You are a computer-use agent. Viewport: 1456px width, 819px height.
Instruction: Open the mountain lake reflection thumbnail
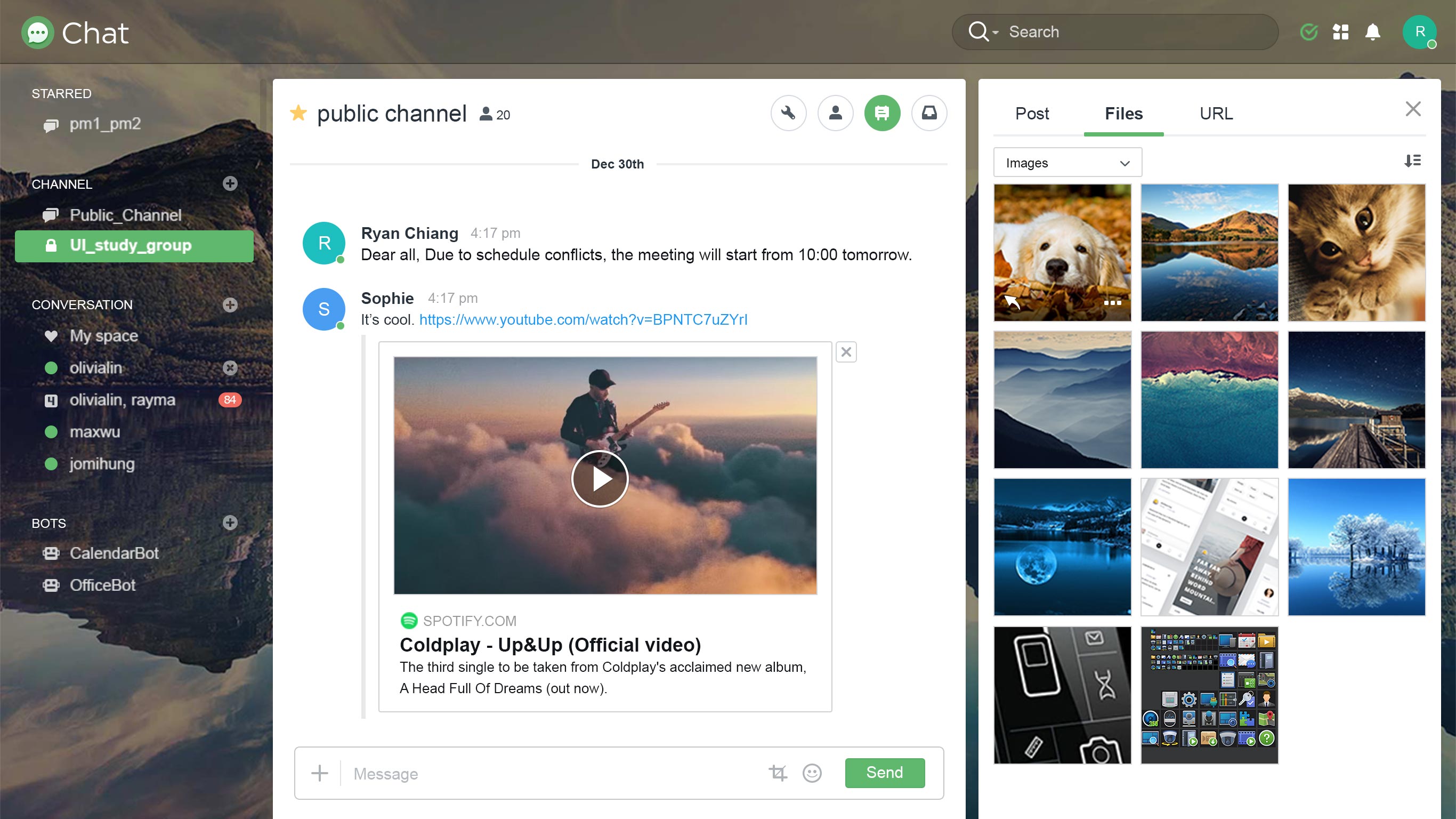click(1209, 252)
